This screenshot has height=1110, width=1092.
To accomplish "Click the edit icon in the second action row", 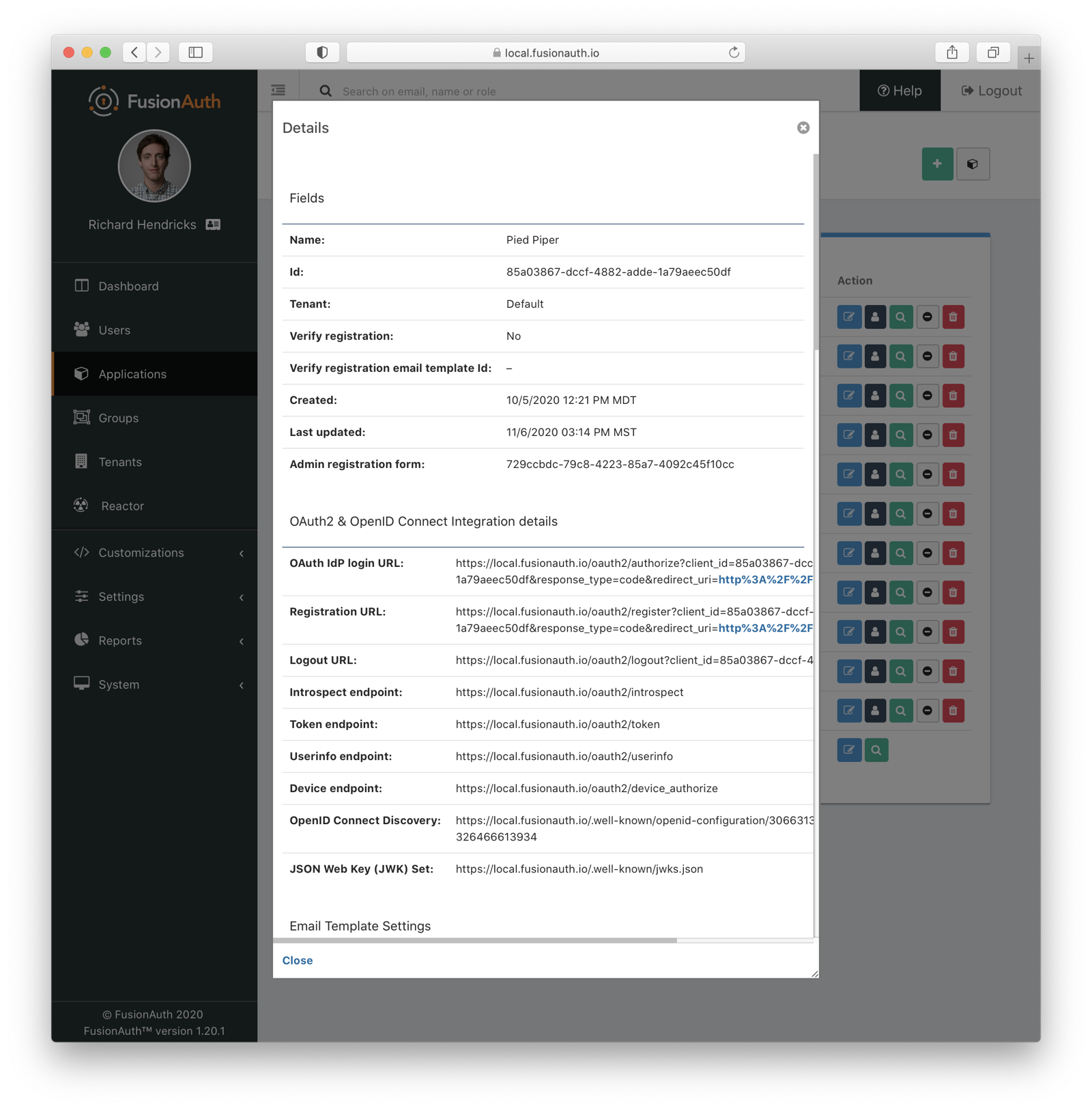I will coord(849,356).
